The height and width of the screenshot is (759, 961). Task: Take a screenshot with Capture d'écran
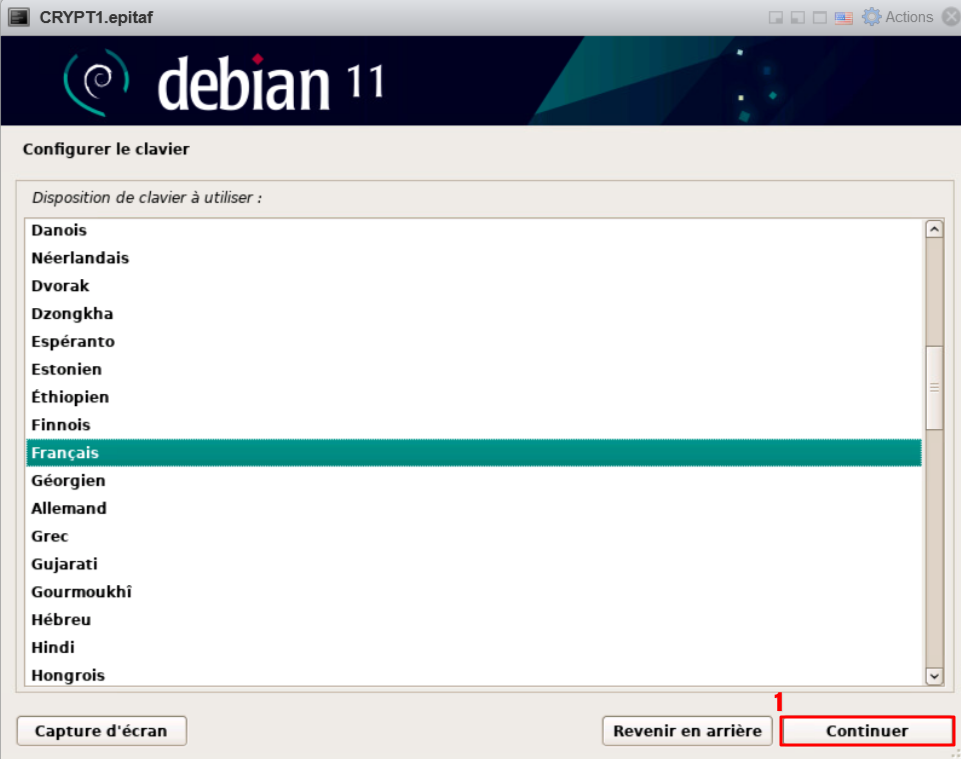pyautogui.click(x=101, y=731)
